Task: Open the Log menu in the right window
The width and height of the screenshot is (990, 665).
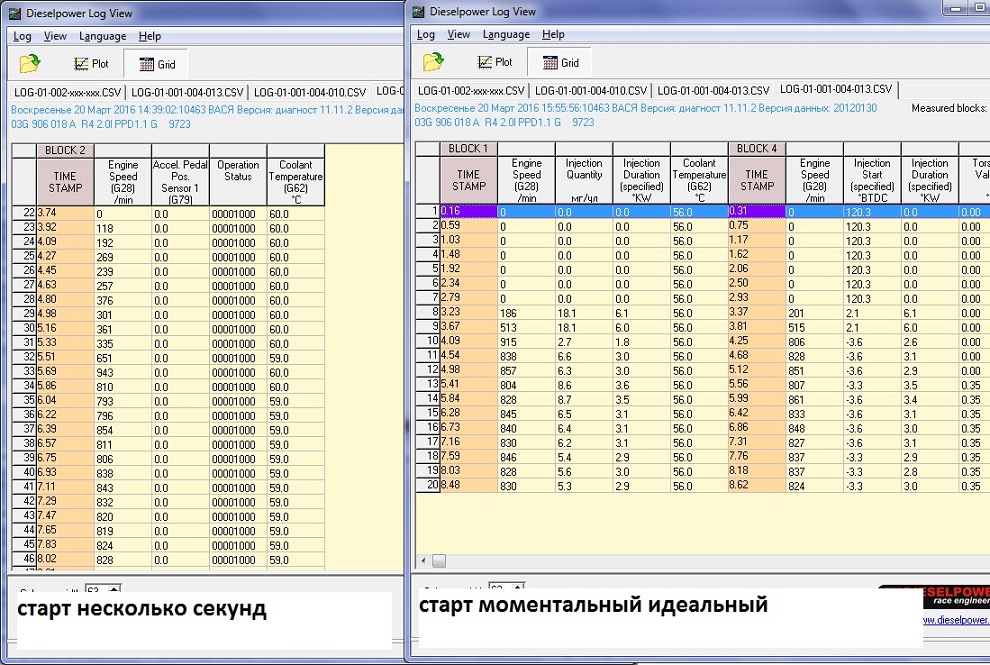Action: (425, 34)
